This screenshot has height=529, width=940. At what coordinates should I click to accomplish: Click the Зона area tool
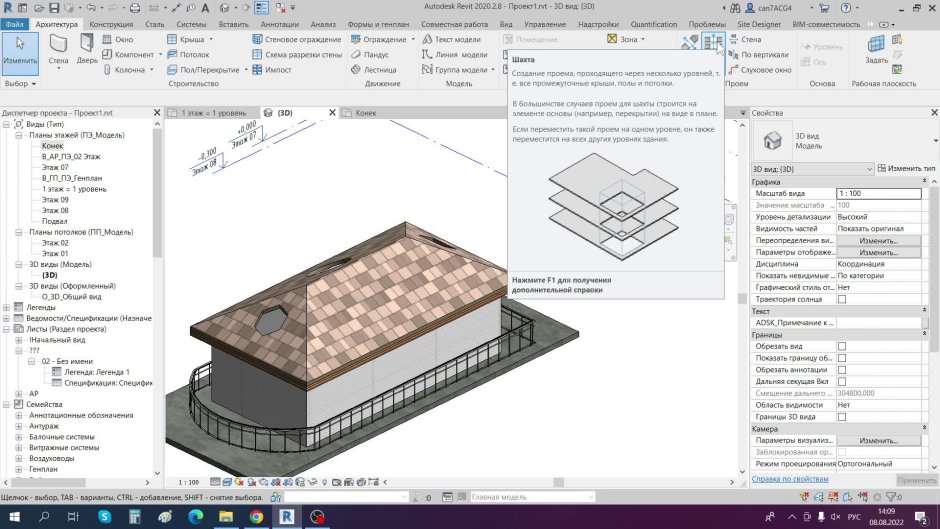tap(625, 39)
